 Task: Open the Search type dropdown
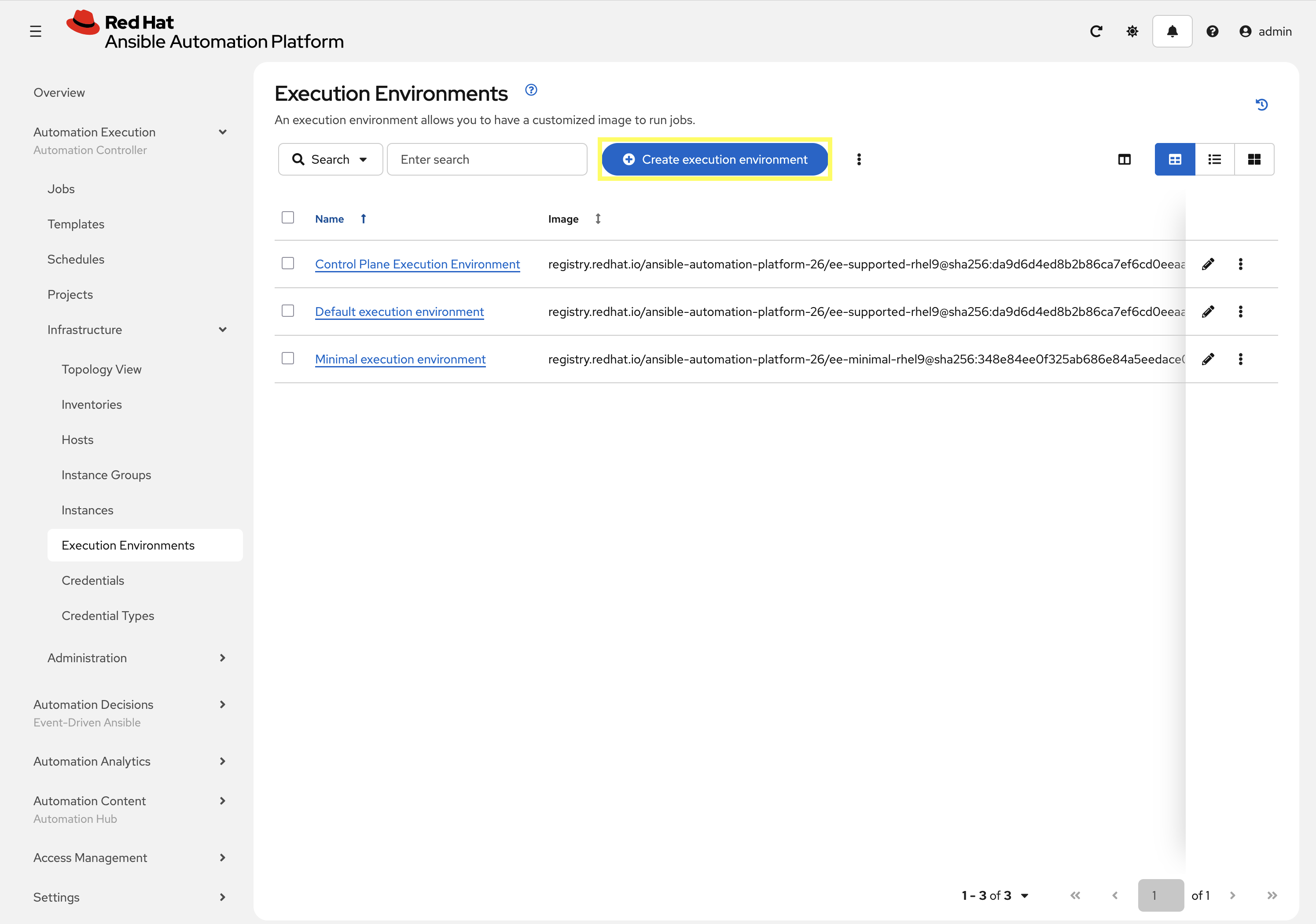pyautogui.click(x=330, y=159)
